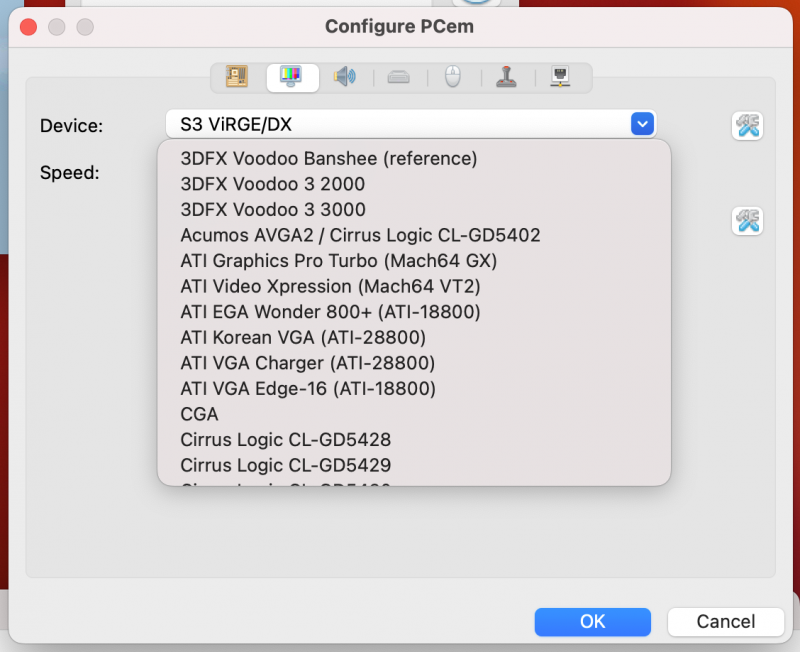Select ATI Graphics Pro Turbo (Mach64 GX)
This screenshot has width=800, height=652.
pyautogui.click(x=339, y=261)
